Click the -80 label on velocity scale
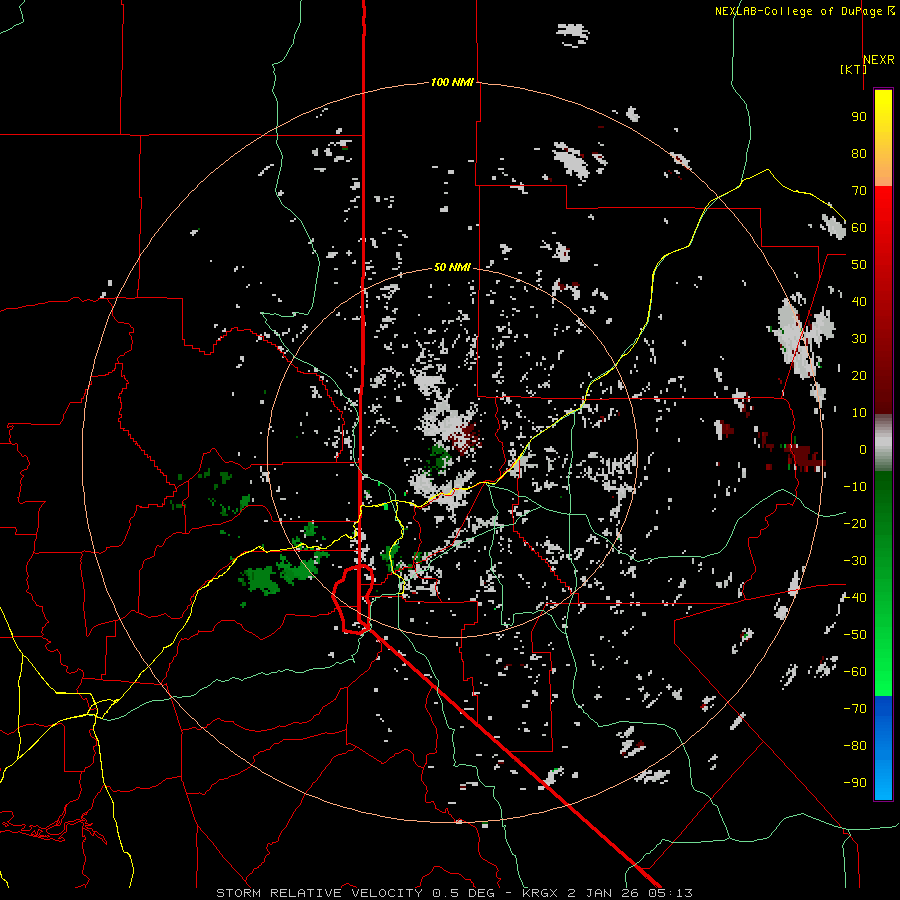The image size is (900, 900). [855, 746]
